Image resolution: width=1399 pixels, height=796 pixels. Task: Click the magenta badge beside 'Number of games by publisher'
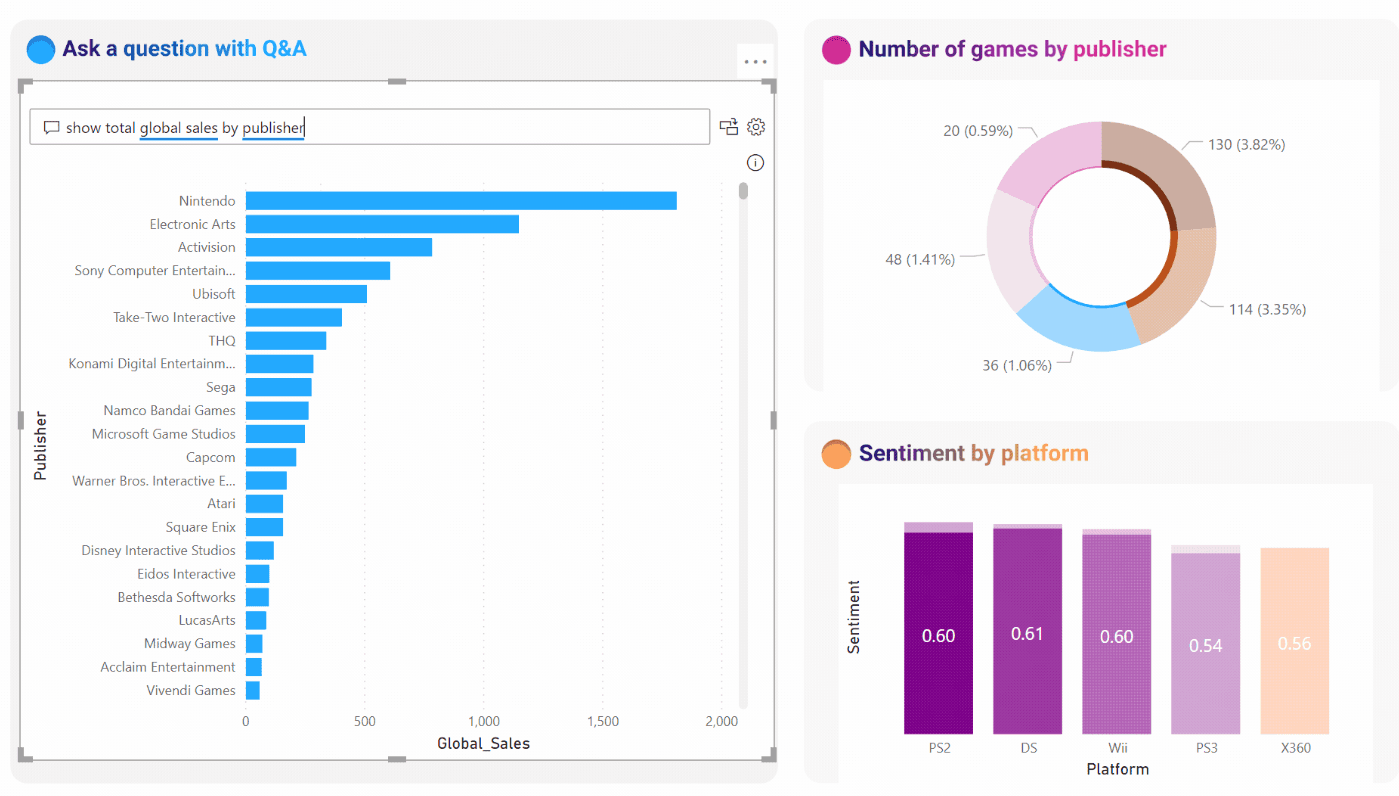click(x=836, y=48)
